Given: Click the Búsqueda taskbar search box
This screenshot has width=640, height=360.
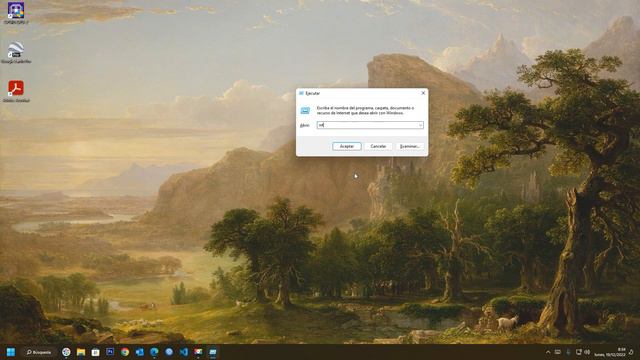Looking at the screenshot, I should pos(39,352).
